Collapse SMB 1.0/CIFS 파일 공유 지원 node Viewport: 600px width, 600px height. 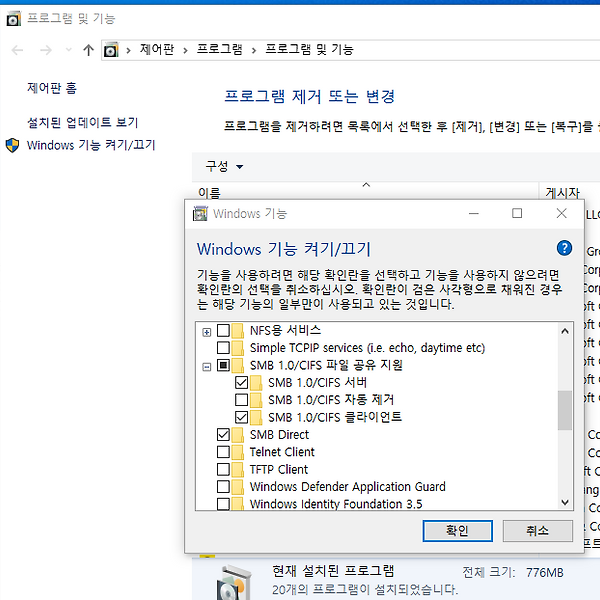[207, 367]
